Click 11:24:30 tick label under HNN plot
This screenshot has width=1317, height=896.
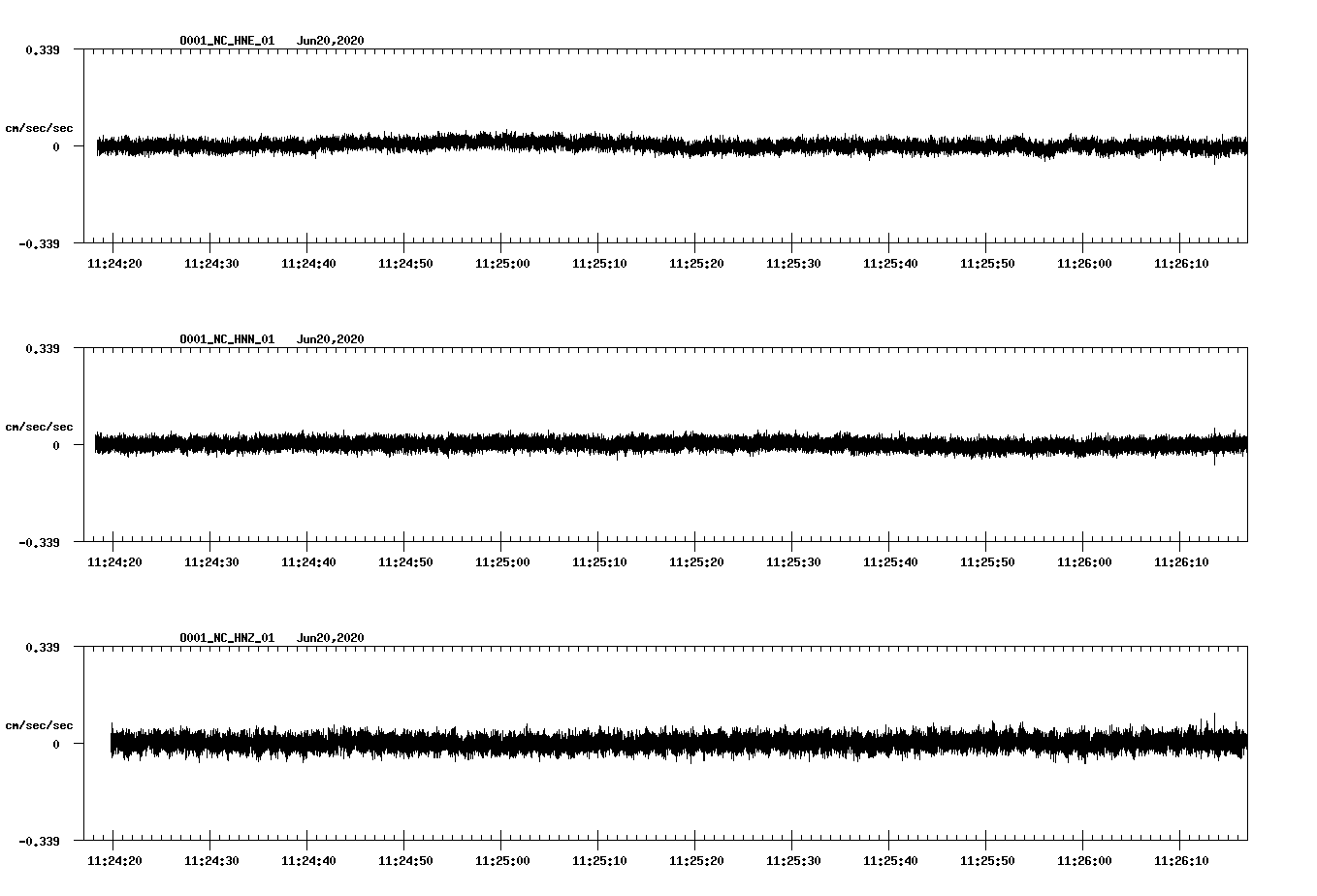[211, 562]
